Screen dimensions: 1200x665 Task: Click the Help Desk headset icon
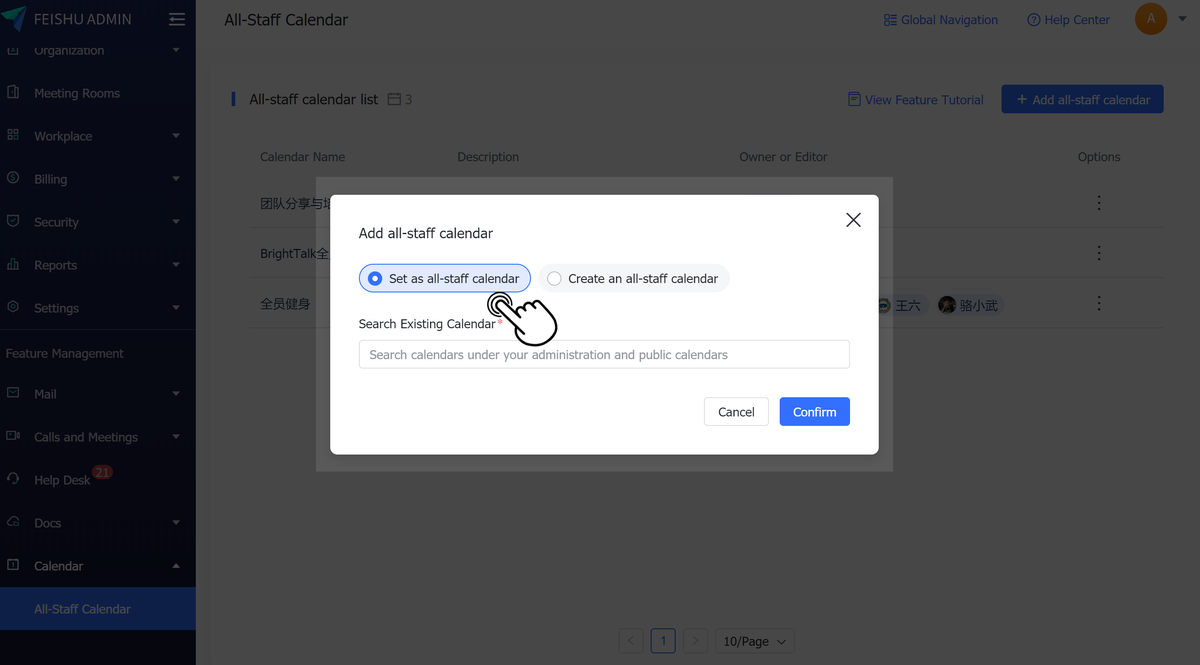coord(11,479)
